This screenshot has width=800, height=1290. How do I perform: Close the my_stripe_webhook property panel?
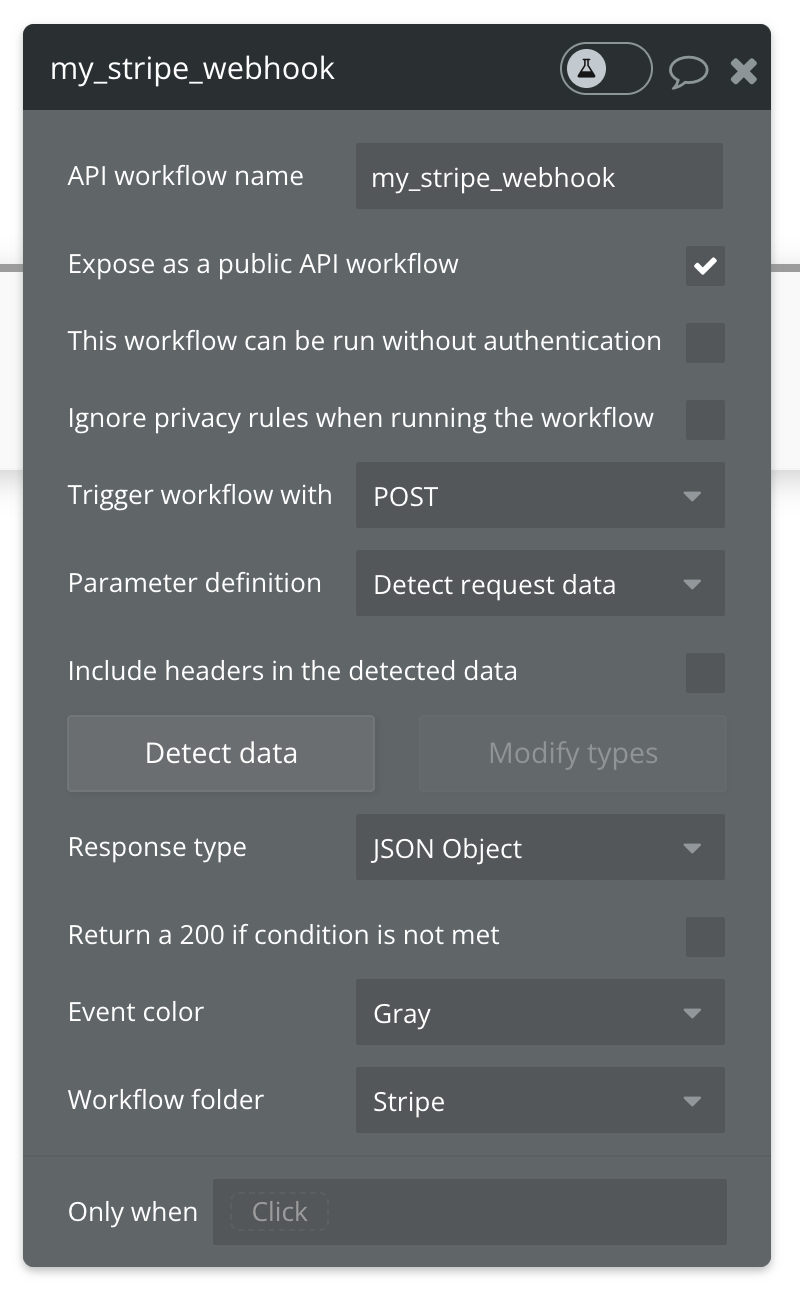(743, 71)
